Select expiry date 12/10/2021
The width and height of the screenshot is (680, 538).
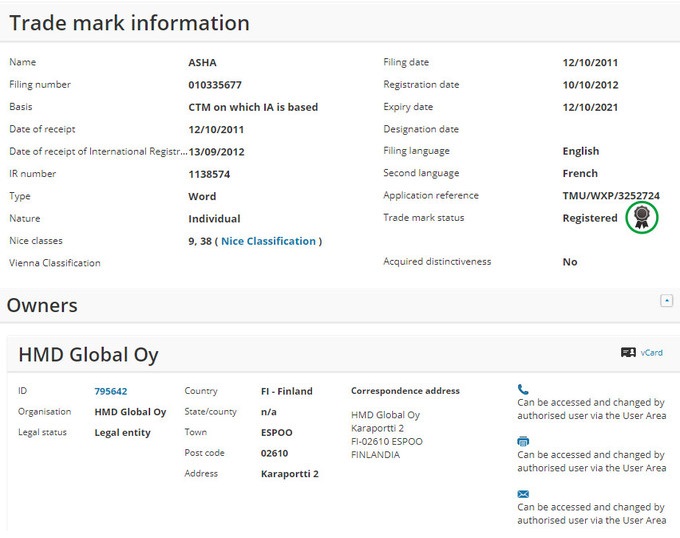pyautogui.click(x=590, y=107)
